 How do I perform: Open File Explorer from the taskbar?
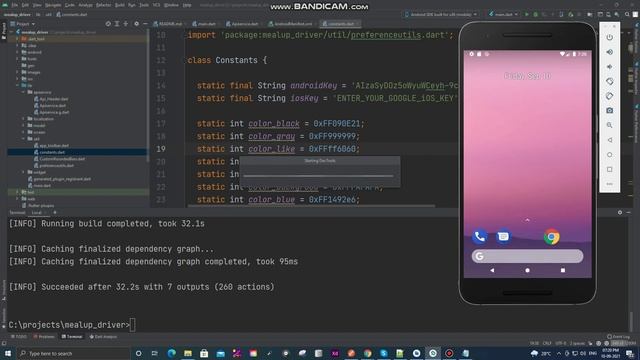(x=188, y=353)
